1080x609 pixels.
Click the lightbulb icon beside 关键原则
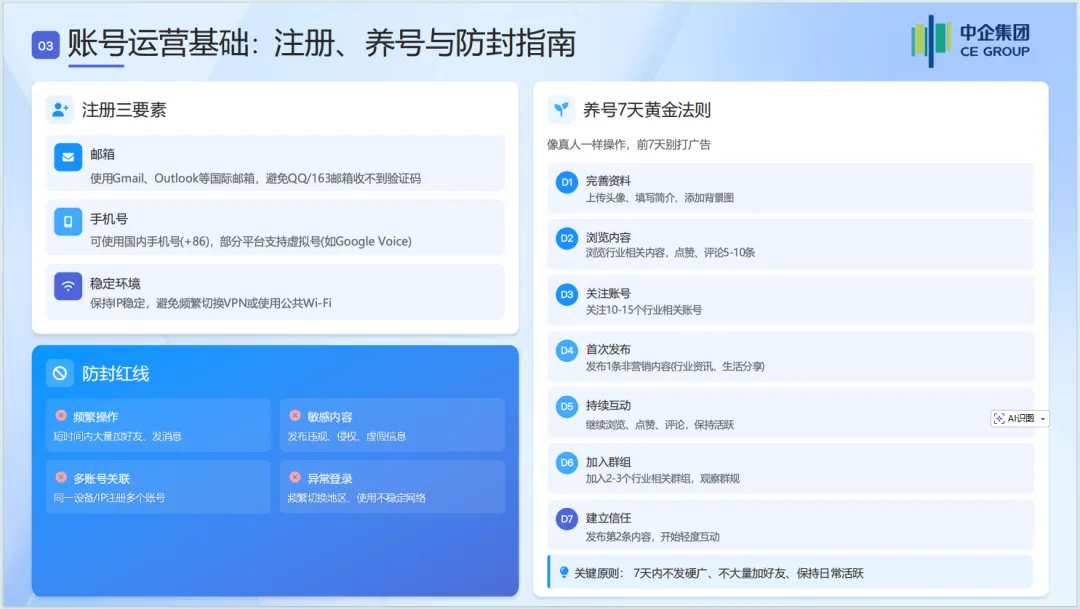click(563, 572)
